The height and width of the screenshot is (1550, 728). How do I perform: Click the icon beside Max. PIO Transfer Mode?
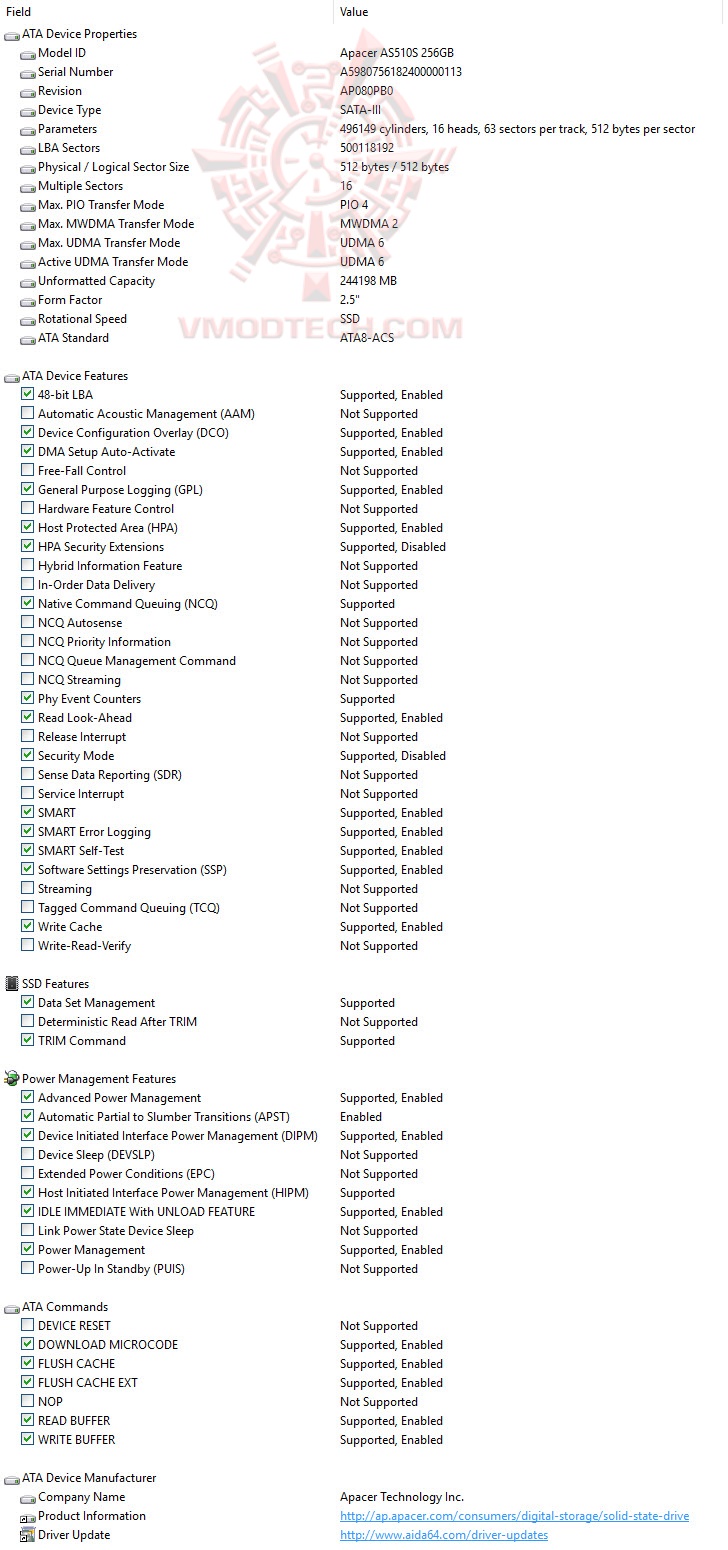(28, 205)
